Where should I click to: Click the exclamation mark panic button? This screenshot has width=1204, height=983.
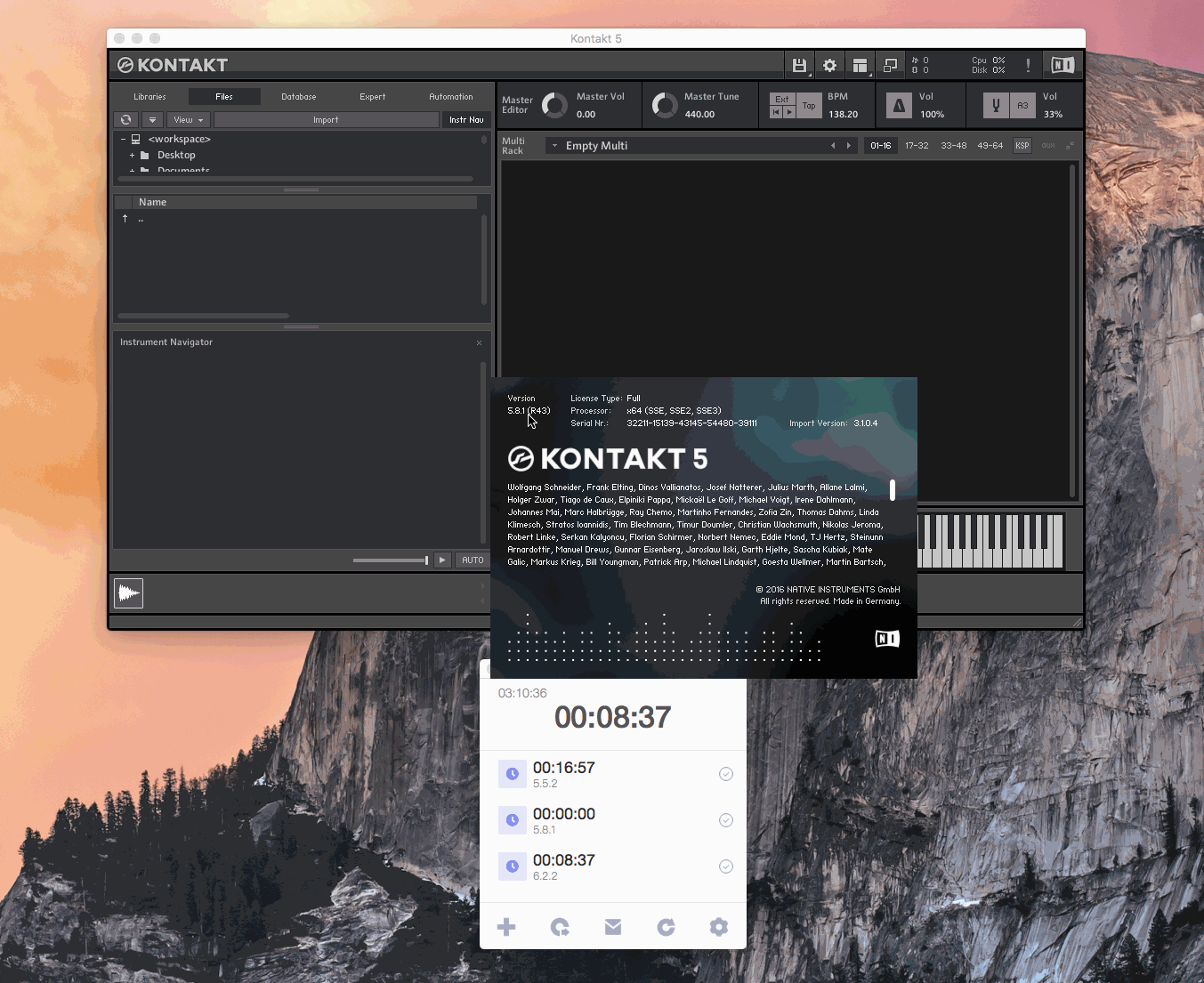1028,65
